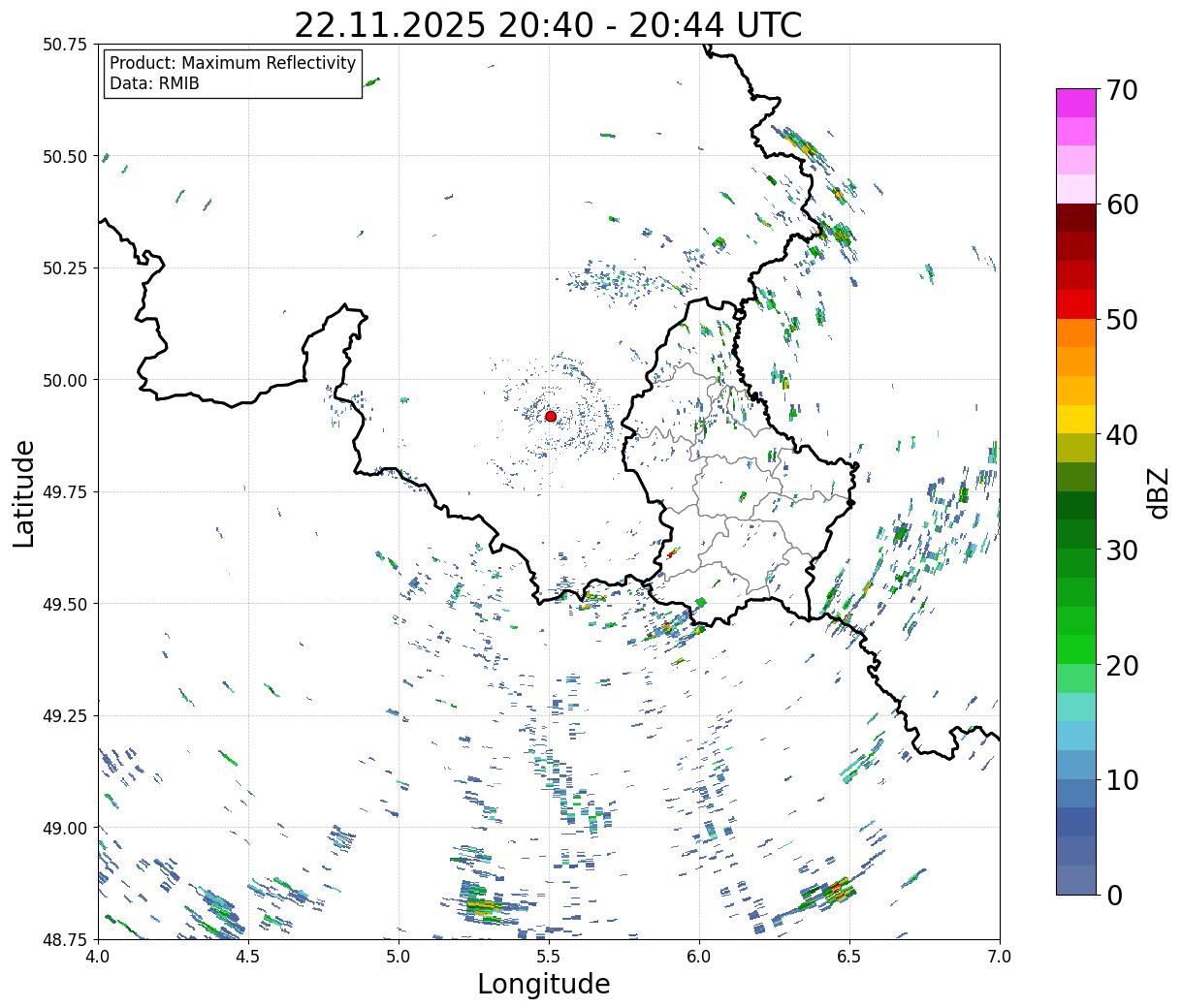This screenshot has width=1182, height=1008.
Task: Click the 50 tick label on colorbar
Action: point(1123,320)
